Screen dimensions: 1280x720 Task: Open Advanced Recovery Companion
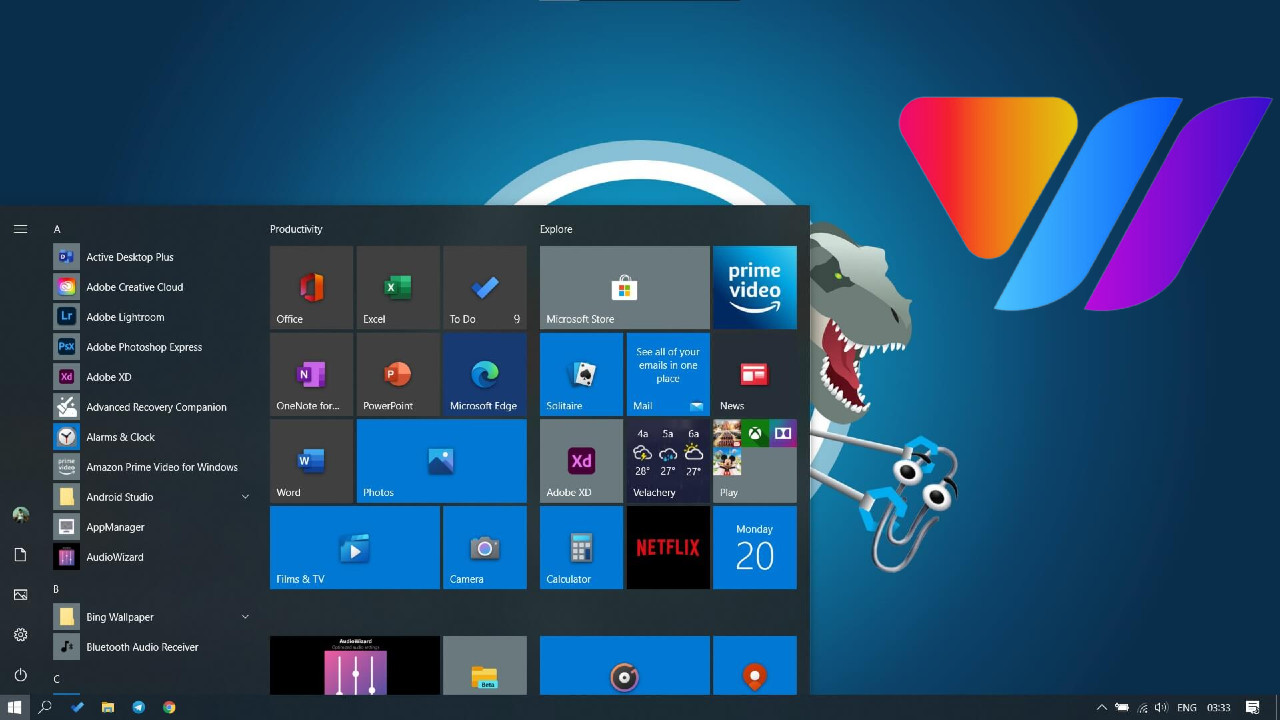point(152,407)
